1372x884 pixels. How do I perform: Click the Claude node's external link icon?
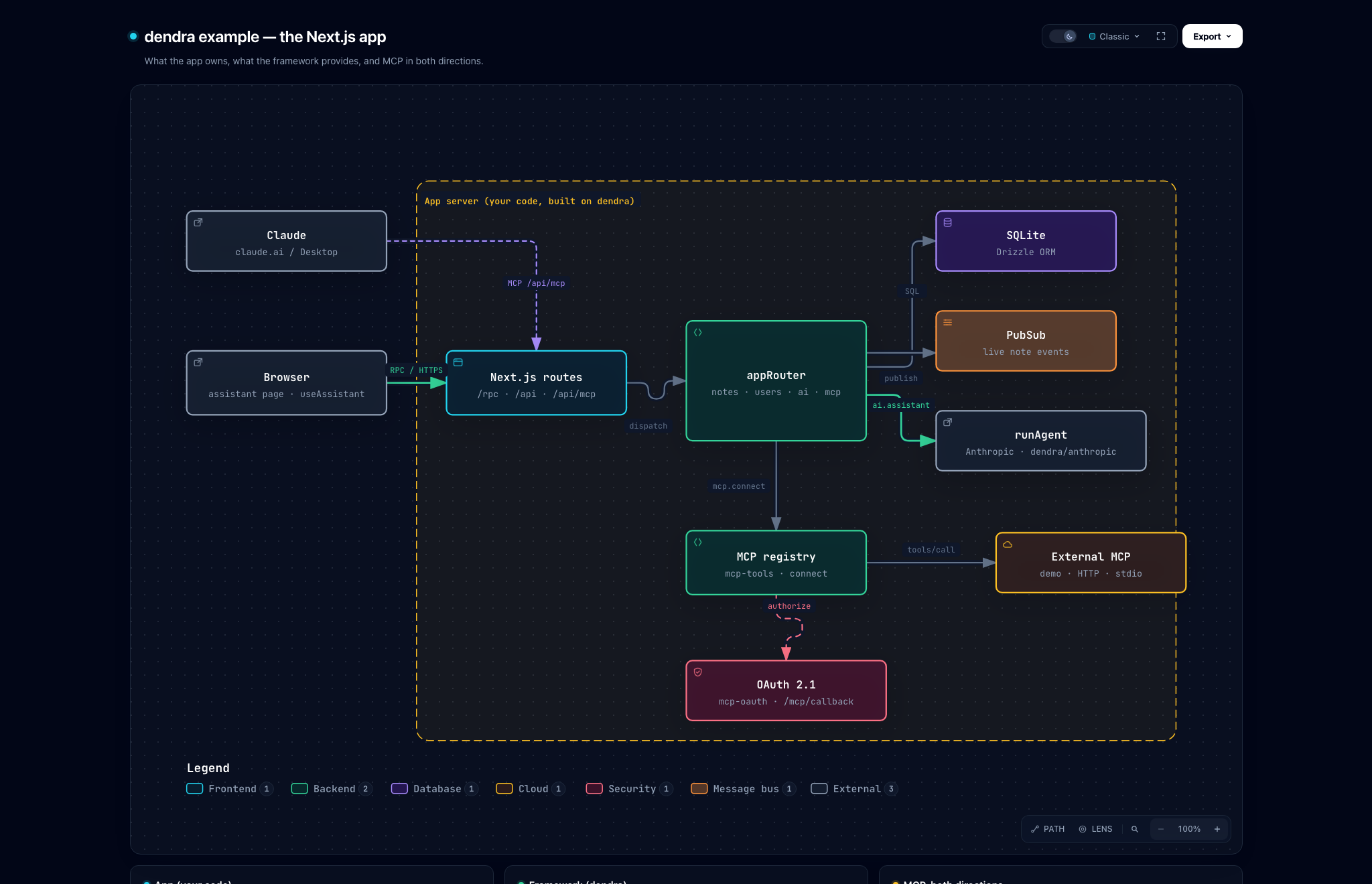click(198, 222)
